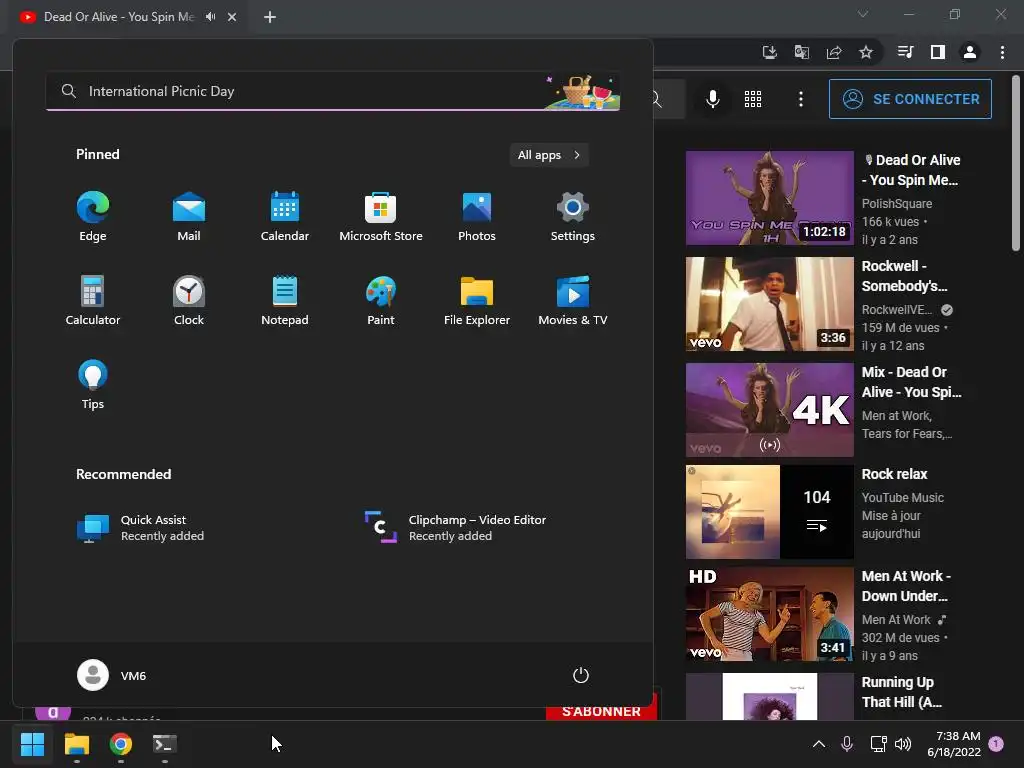The height and width of the screenshot is (768, 1024).
Task: Open the Rock relax title link
Action: tap(894, 474)
